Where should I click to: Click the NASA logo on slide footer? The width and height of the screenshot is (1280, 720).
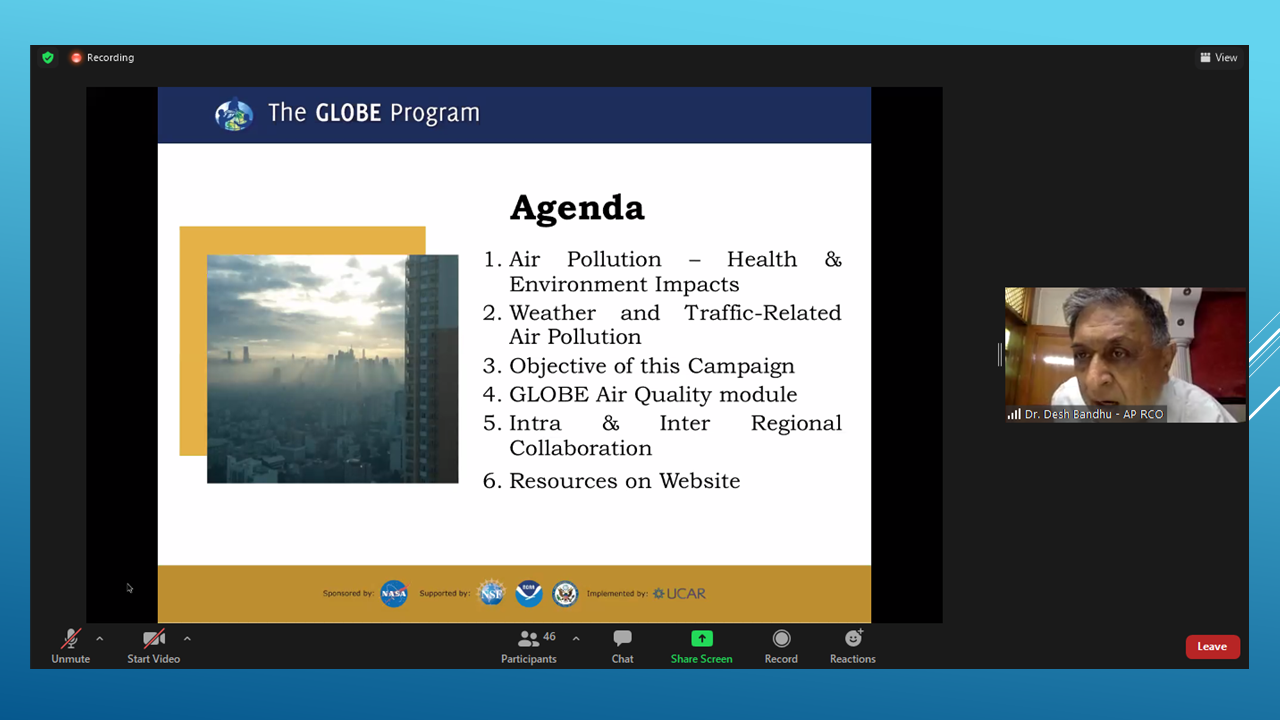tap(394, 593)
